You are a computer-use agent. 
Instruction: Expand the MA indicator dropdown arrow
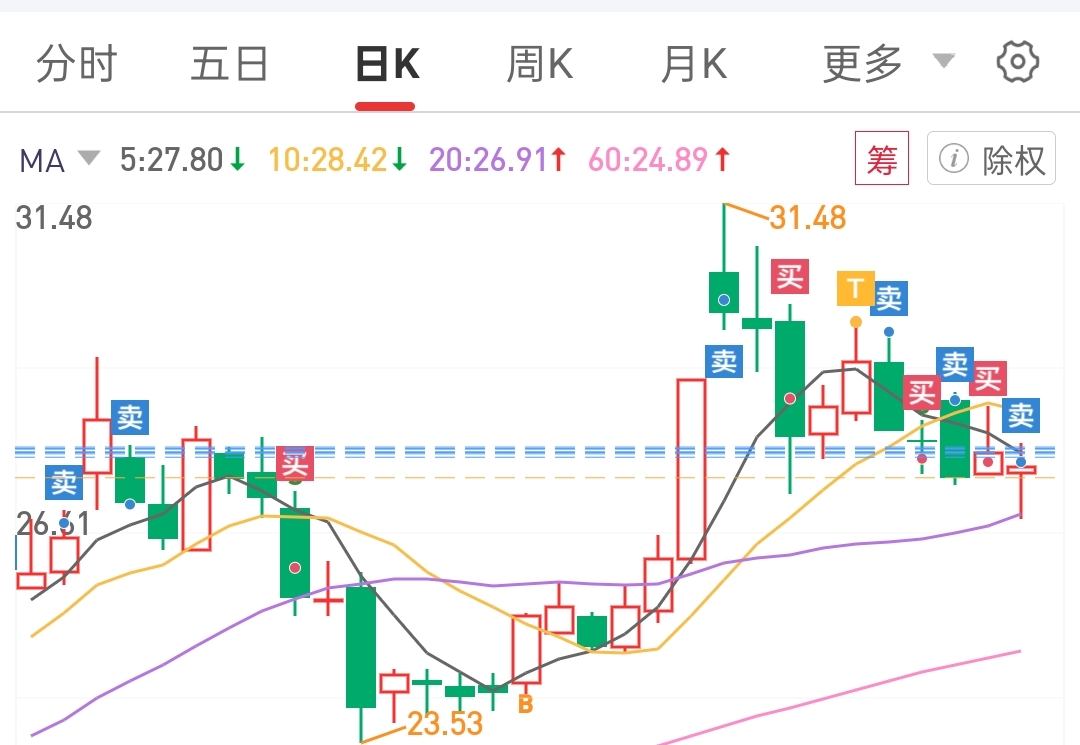point(89,158)
